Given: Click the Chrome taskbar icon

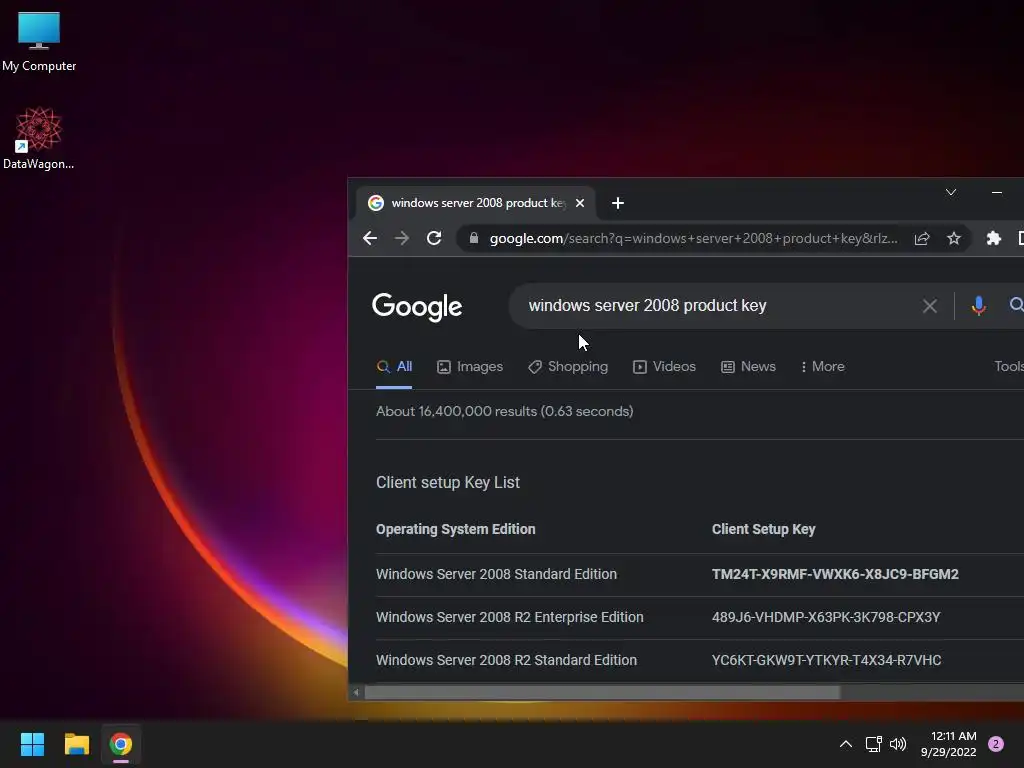Looking at the screenshot, I should point(121,744).
